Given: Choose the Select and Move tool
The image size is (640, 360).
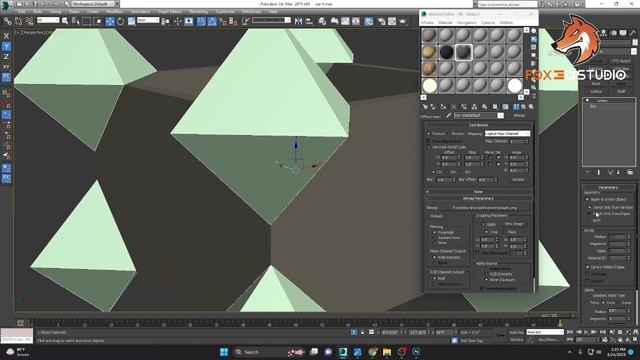Looking at the screenshot, I should [109, 21].
